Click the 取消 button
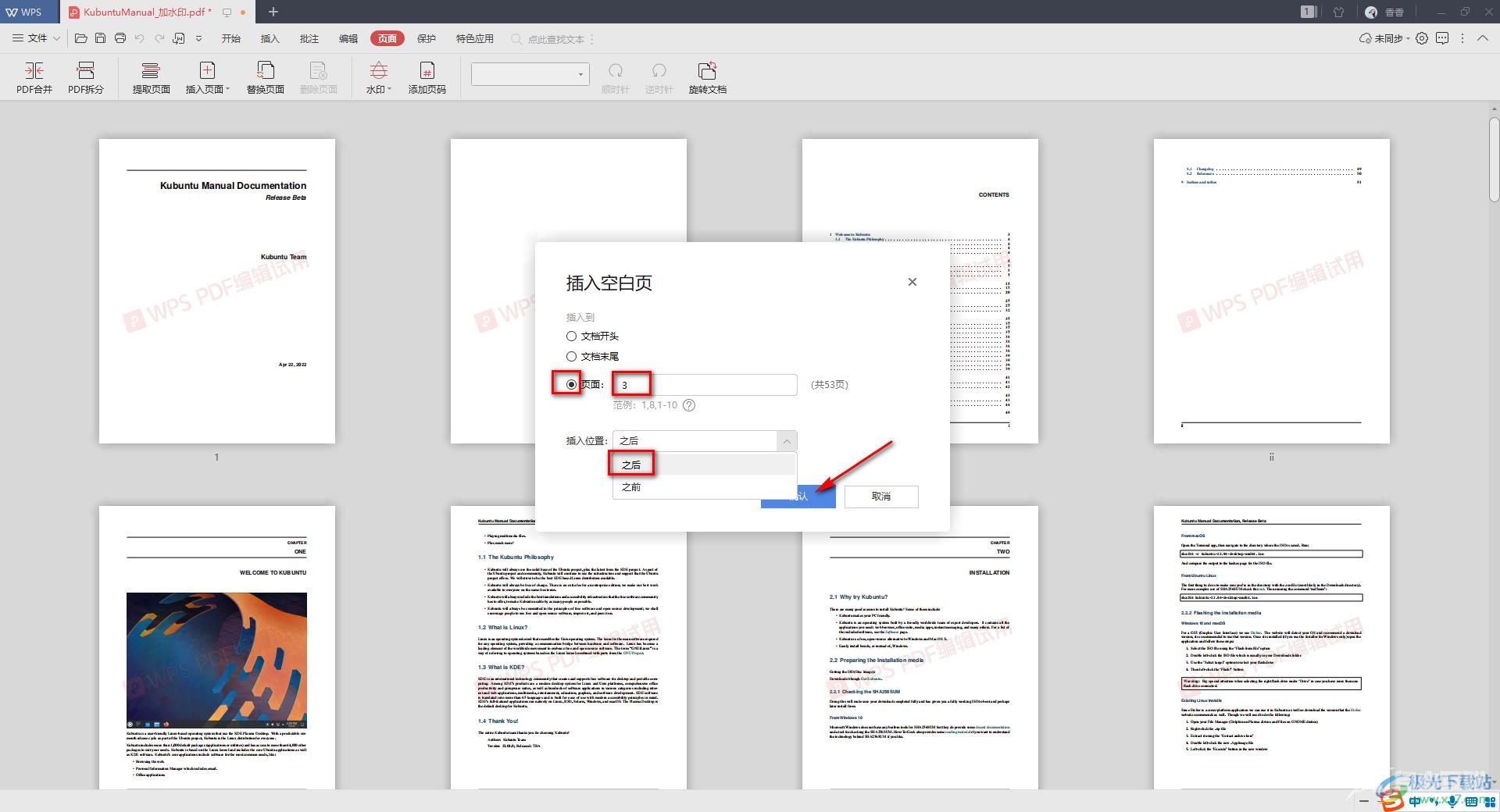The image size is (1500, 812). [x=881, y=497]
